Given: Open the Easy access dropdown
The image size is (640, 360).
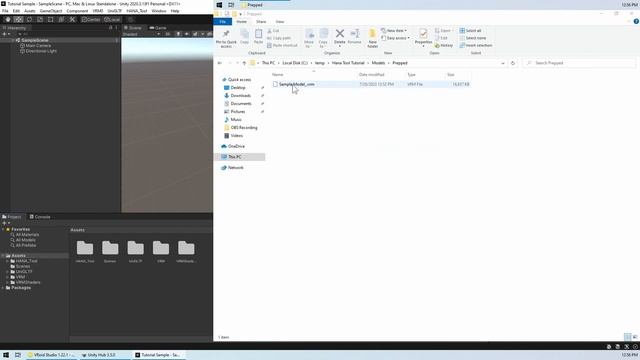Looking at the screenshot, I should (395, 38).
